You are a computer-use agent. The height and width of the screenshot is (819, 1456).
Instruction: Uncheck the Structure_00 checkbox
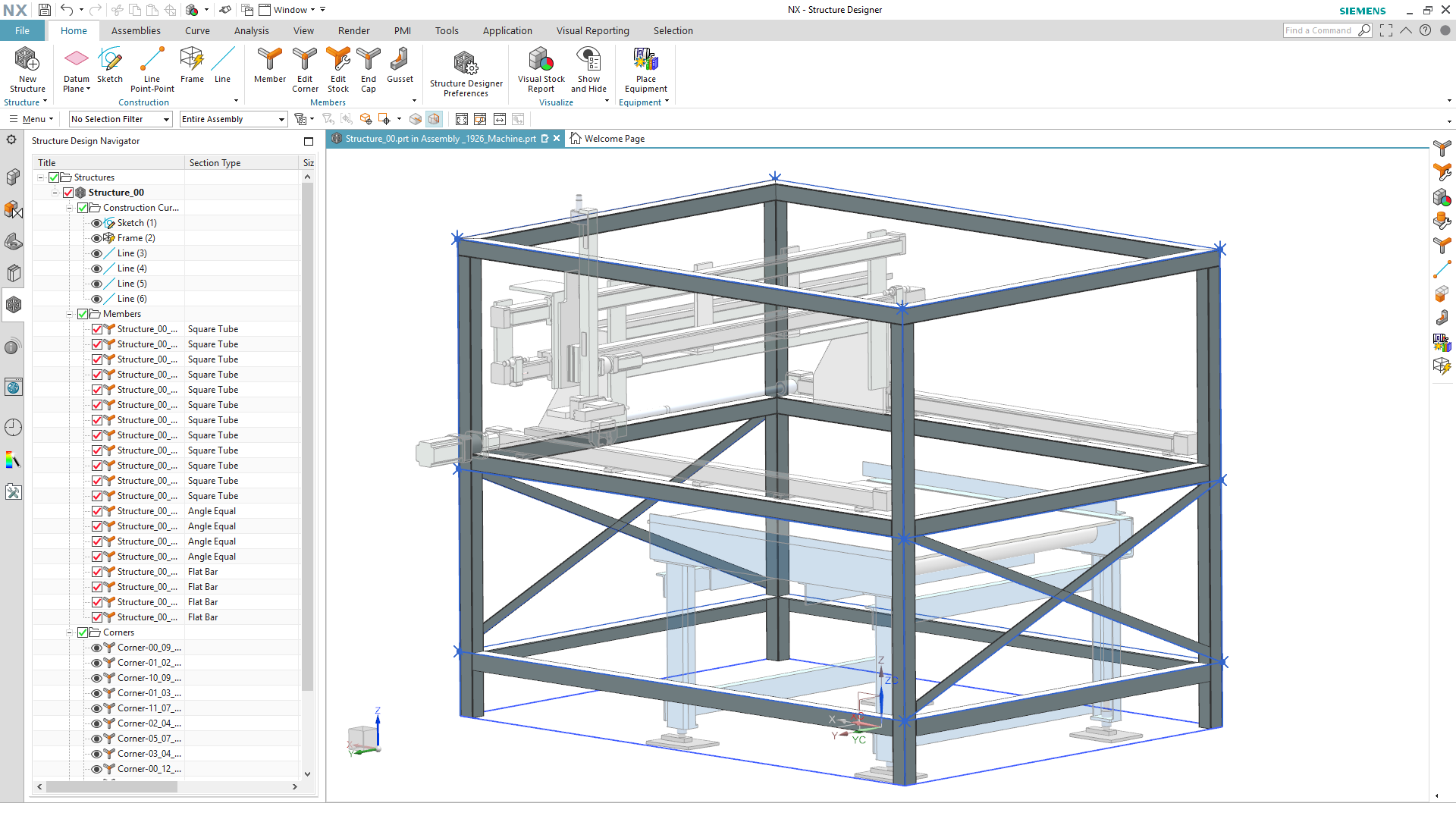pyautogui.click(x=69, y=192)
